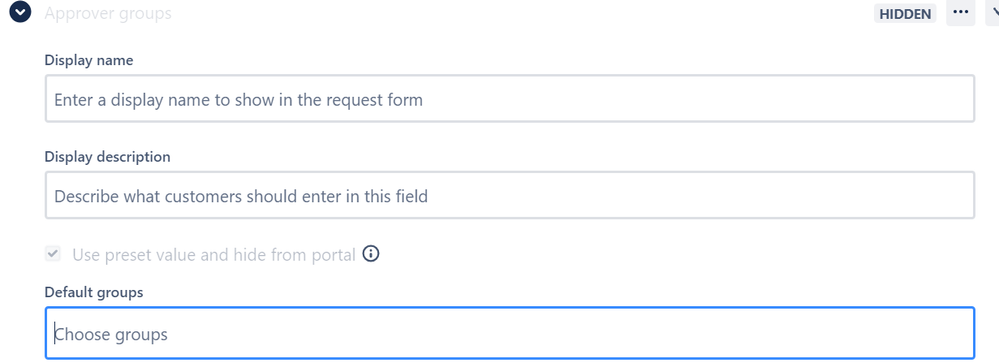Image resolution: width=999 pixels, height=364 pixels.
Task: Collapse the Approver groups section chevron
Action: click(x=20, y=12)
